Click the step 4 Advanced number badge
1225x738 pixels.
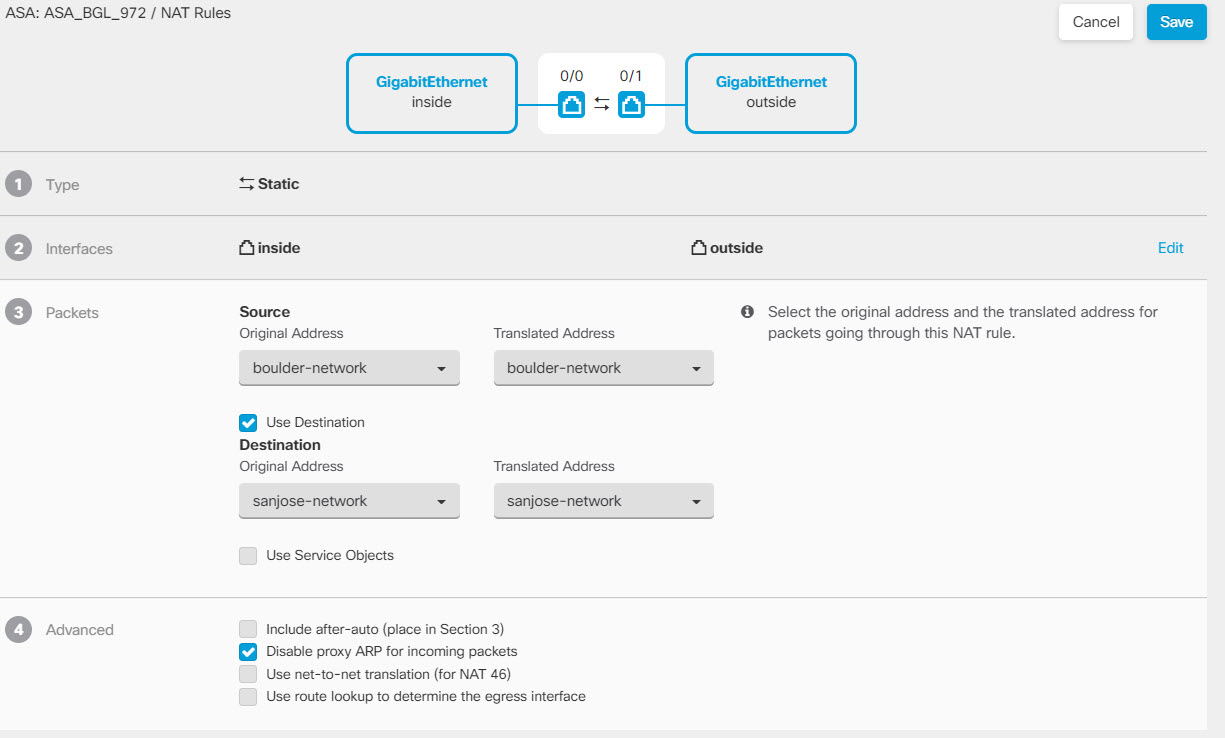click(x=17, y=629)
